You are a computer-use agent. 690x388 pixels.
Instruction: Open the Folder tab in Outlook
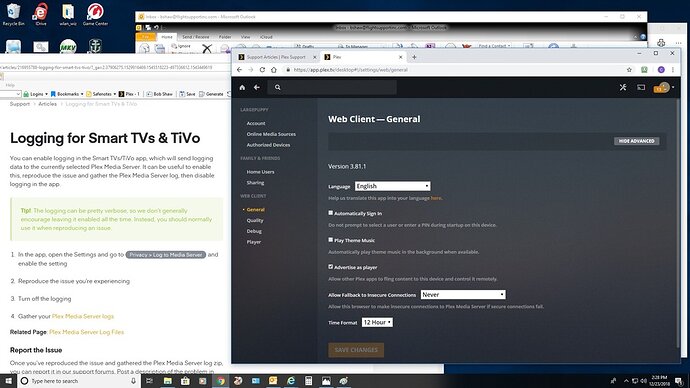225,37
